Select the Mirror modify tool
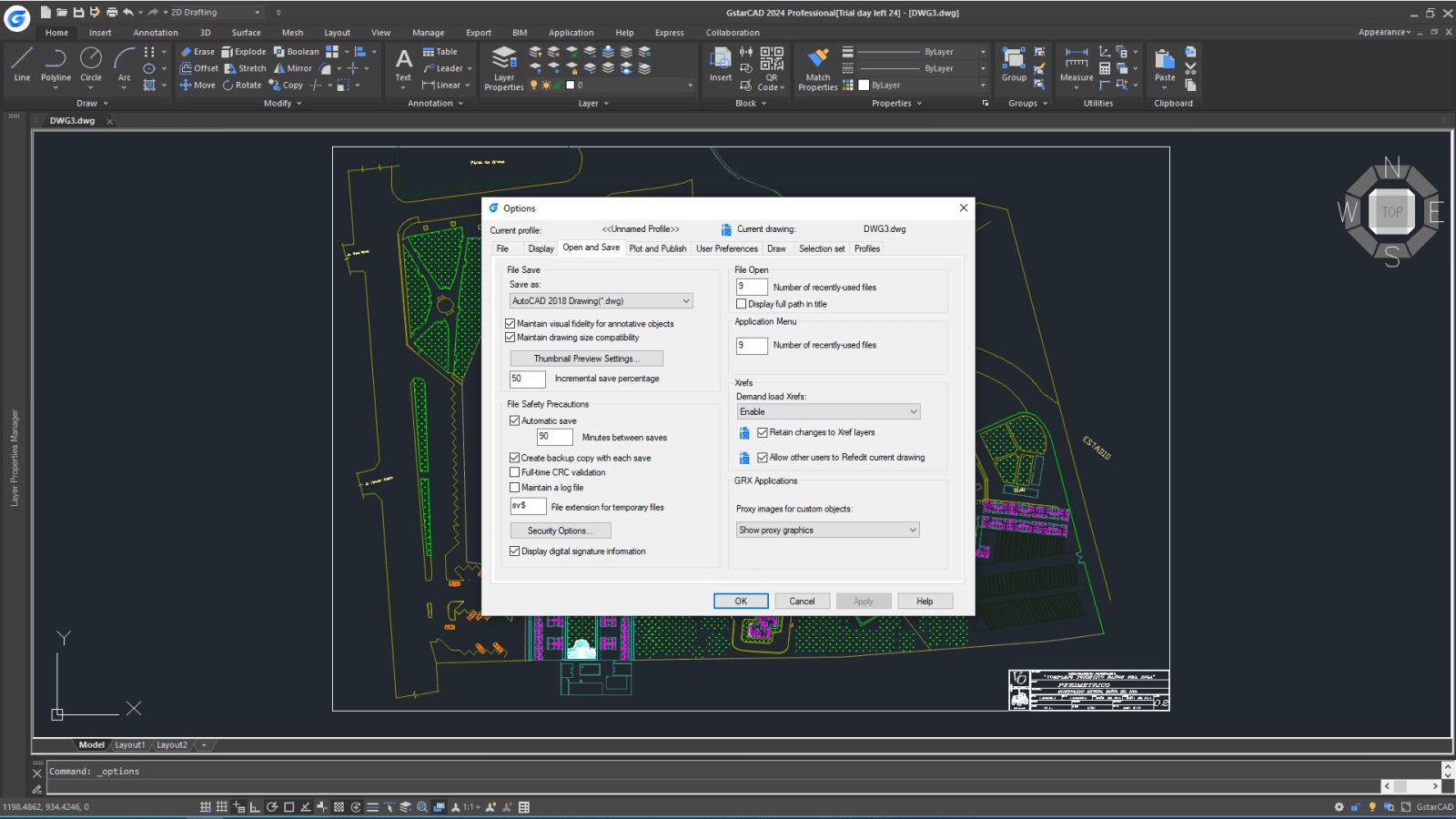This screenshot has height=819, width=1456. [293, 68]
